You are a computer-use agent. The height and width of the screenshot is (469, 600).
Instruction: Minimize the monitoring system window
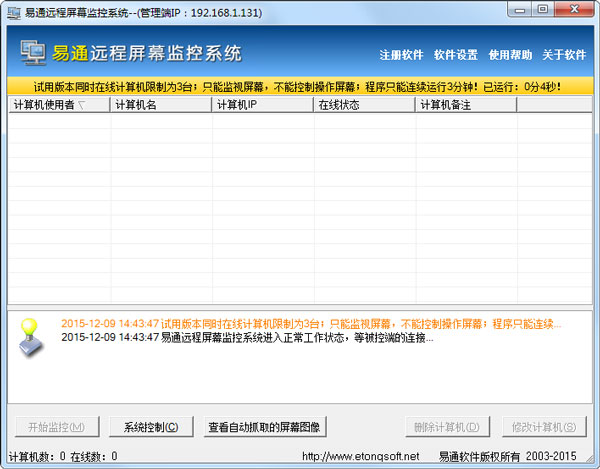point(519,10)
